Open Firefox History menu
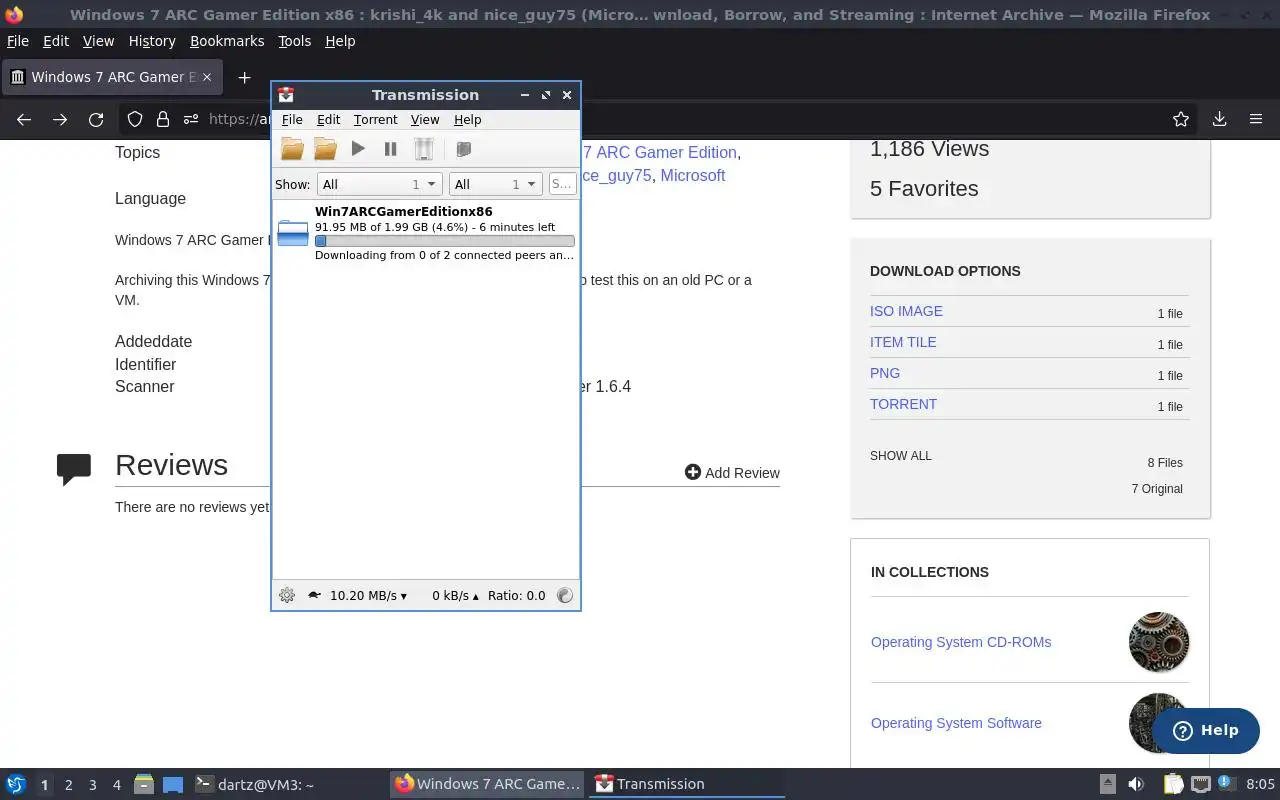 tap(152, 41)
